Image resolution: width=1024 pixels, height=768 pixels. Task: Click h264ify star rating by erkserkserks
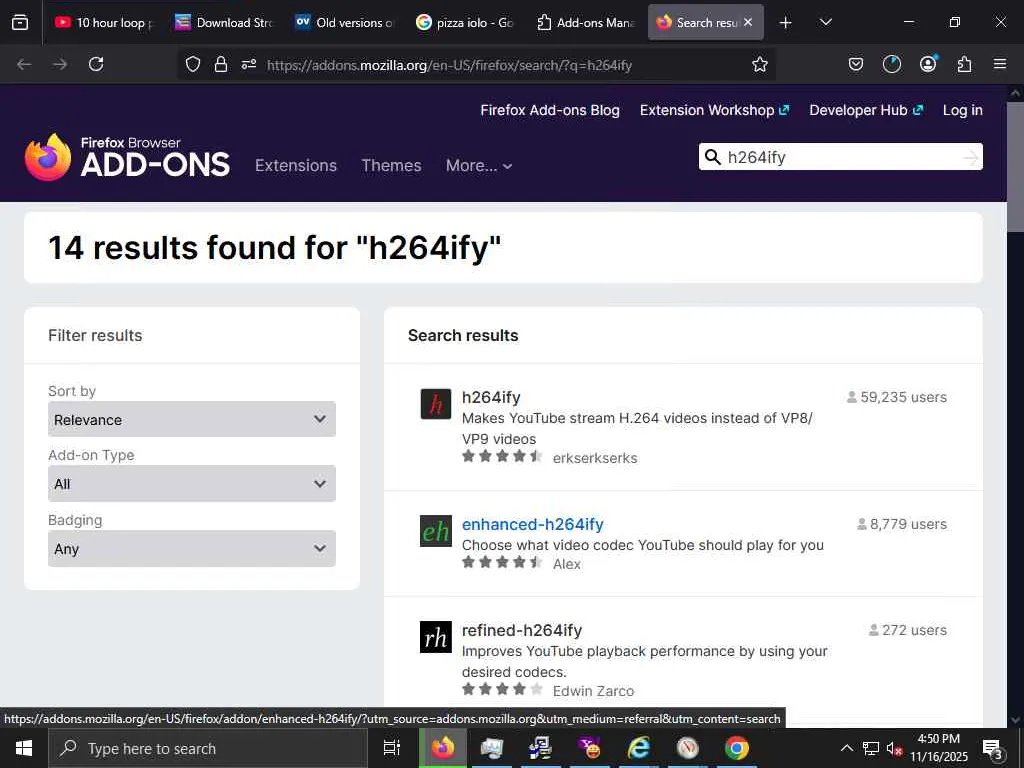click(502, 456)
